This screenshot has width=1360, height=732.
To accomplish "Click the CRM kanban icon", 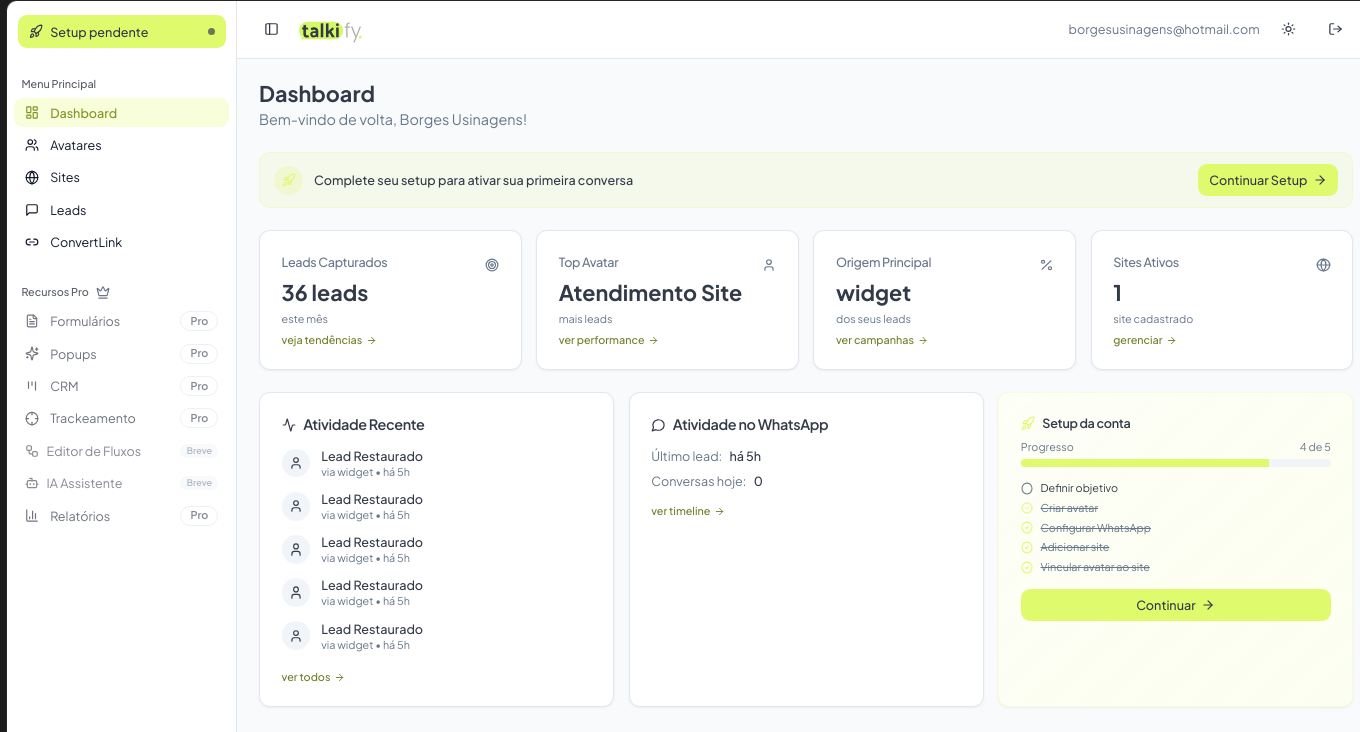I will pyautogui.click(x=32, y=386).
